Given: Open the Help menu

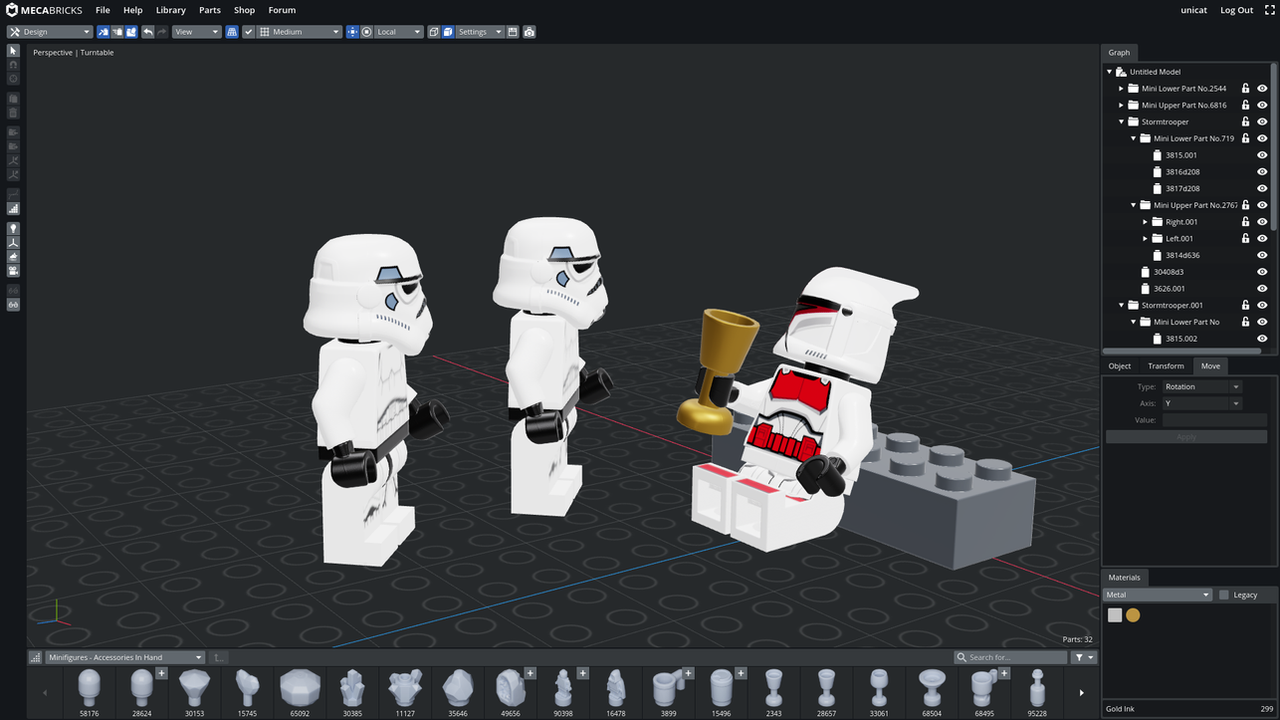Looking at the screenshot, I should tap(133, 10).
